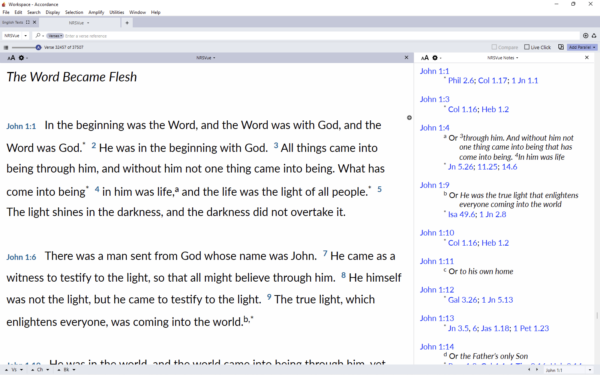Close the NRSVue text pane
This screenshot has height=375, width=600.
coord(406,57)
